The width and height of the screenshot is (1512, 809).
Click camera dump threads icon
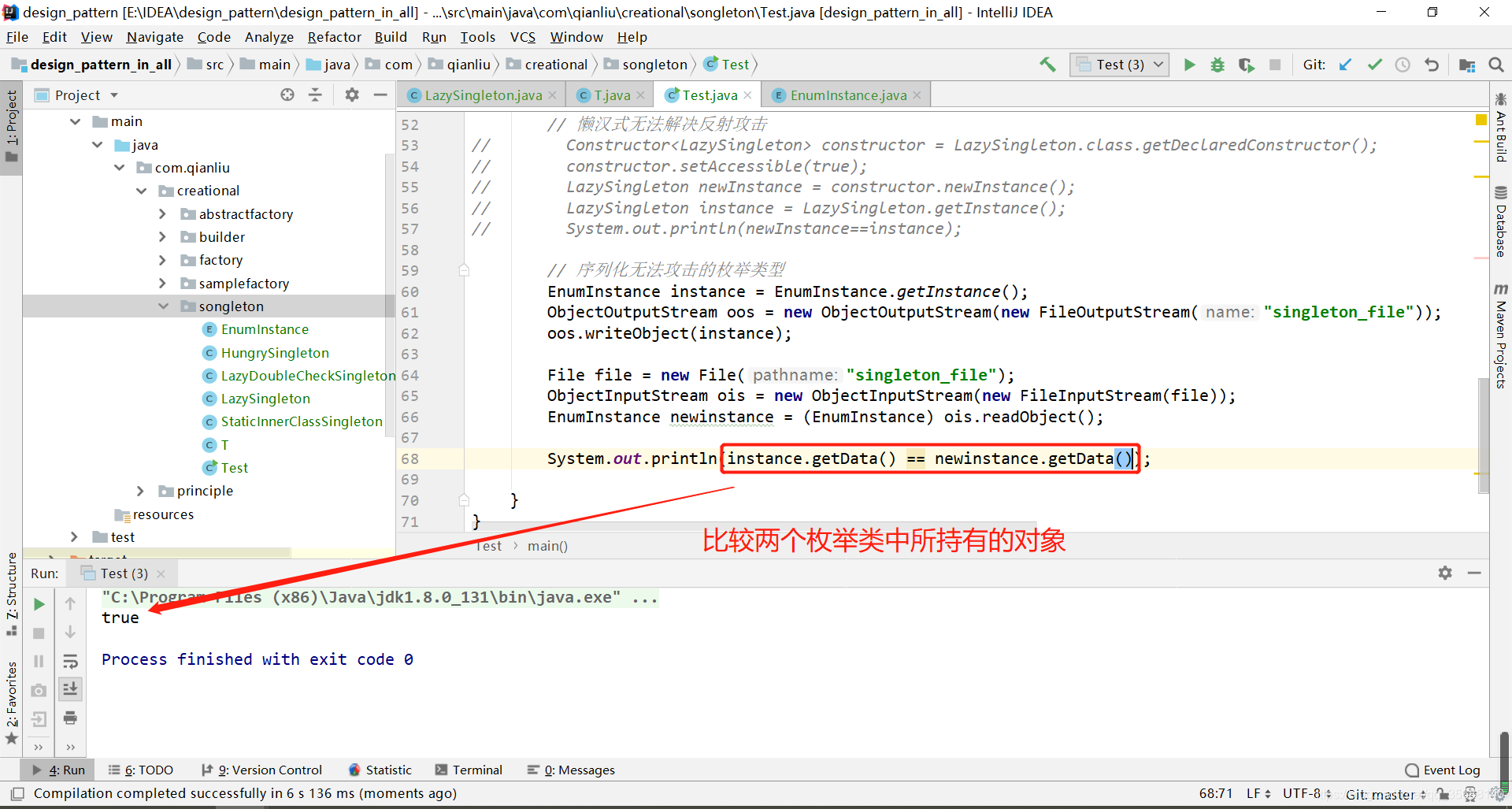click(39, 690)
